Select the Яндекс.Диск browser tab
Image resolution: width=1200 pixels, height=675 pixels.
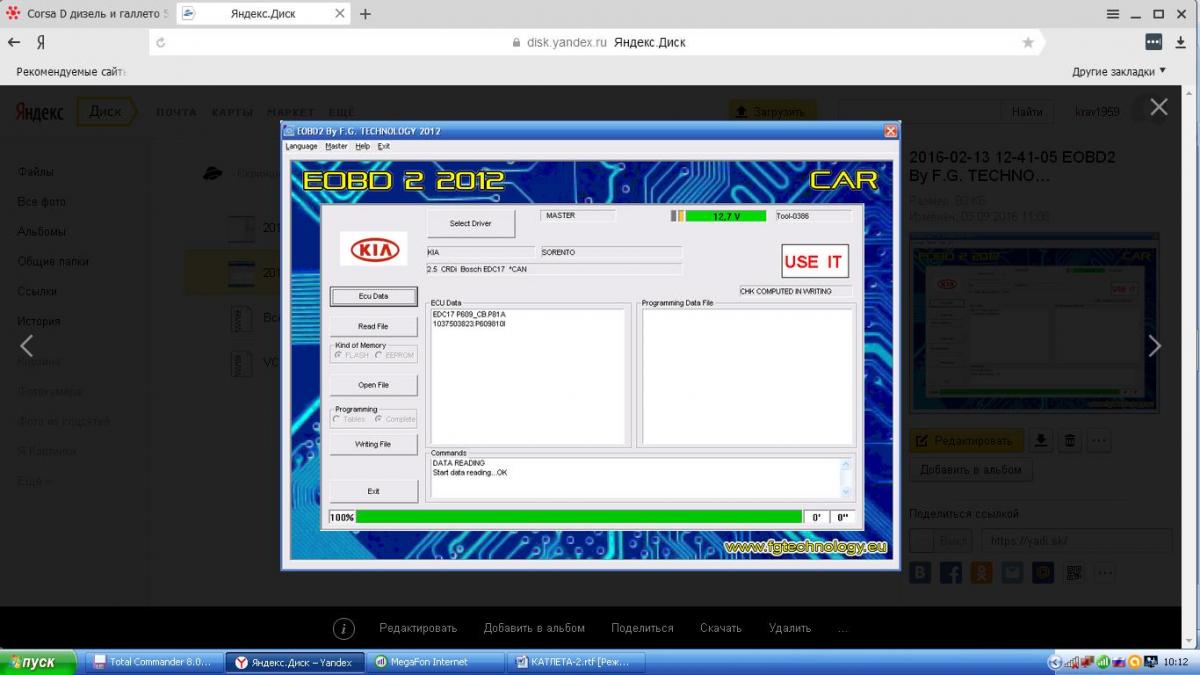click(262, 14)
